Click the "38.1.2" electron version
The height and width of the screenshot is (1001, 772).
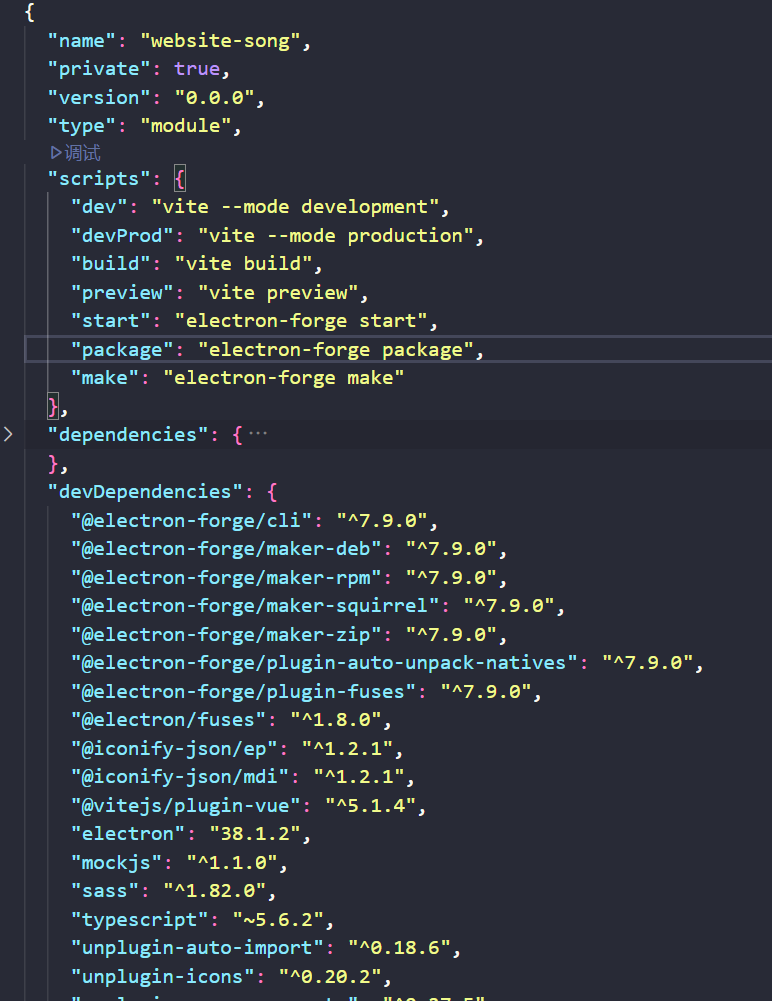tap(255, 834)
